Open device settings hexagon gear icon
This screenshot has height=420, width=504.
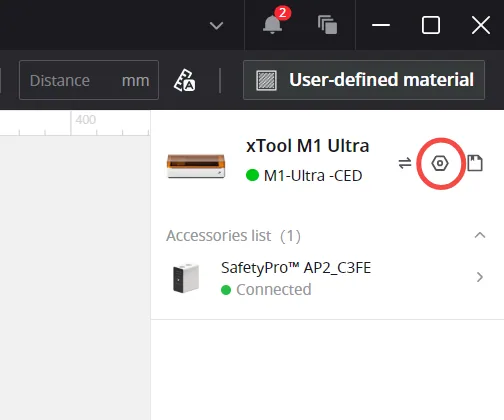click(x=440, y=163)
